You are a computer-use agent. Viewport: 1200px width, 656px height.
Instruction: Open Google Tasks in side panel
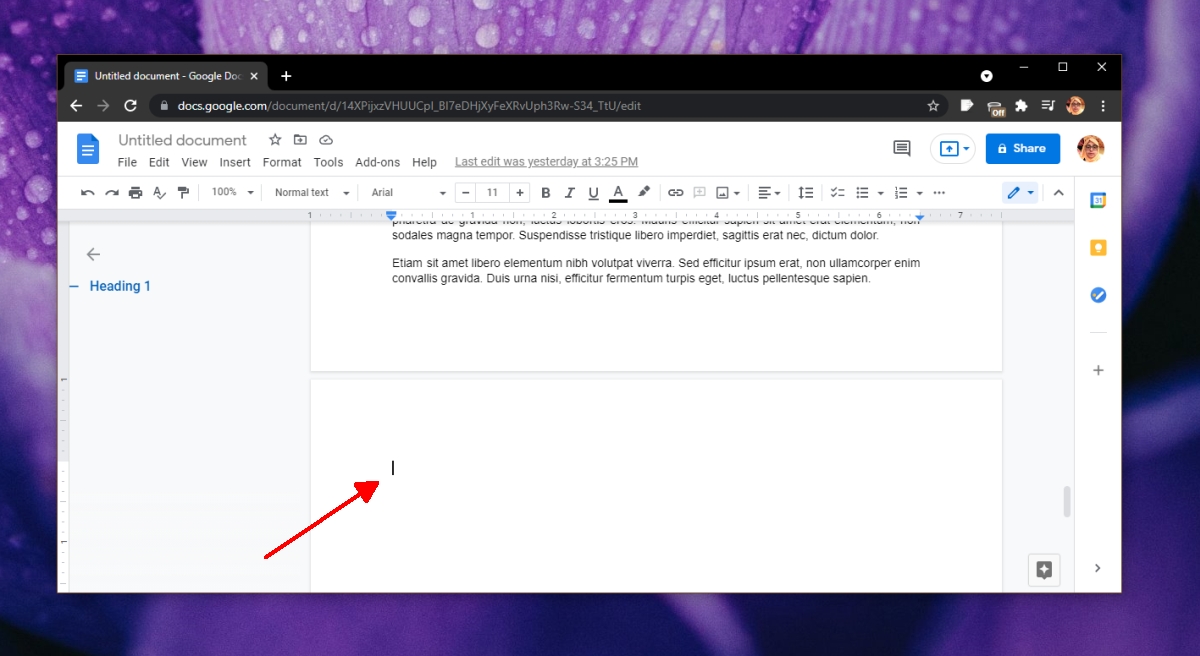1098,295
